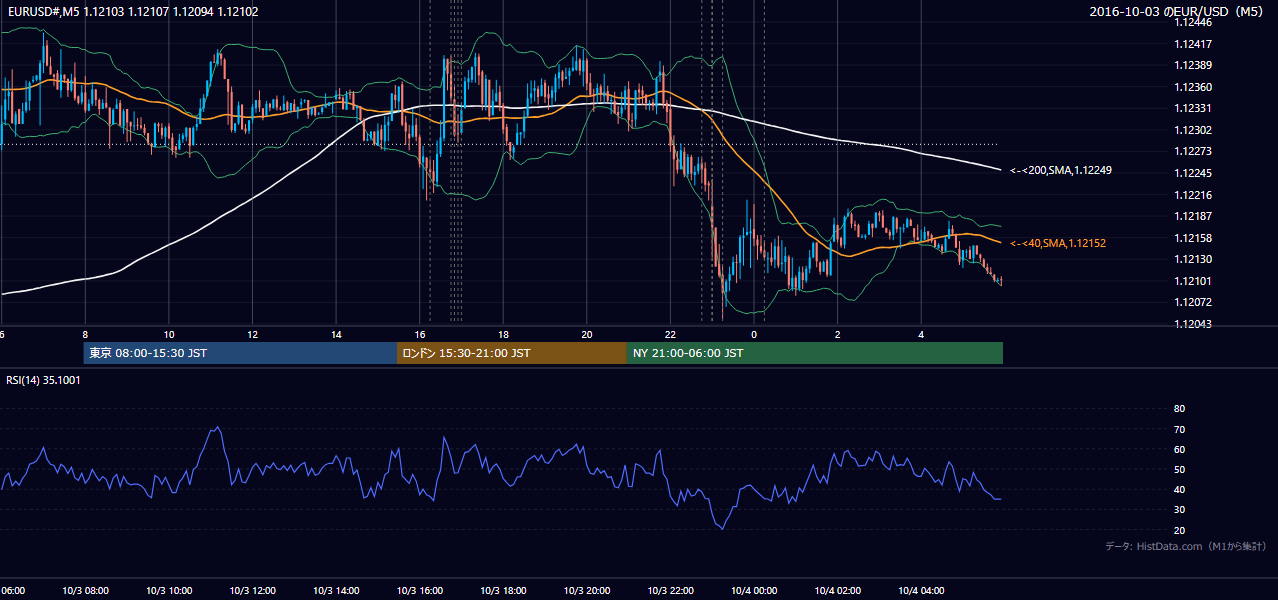Select the orange 40 SMA 1.12152 label
Image resolution: width=1278 pixels, height=600 pixels.
pyautogui.click(x=1058, y=243)
